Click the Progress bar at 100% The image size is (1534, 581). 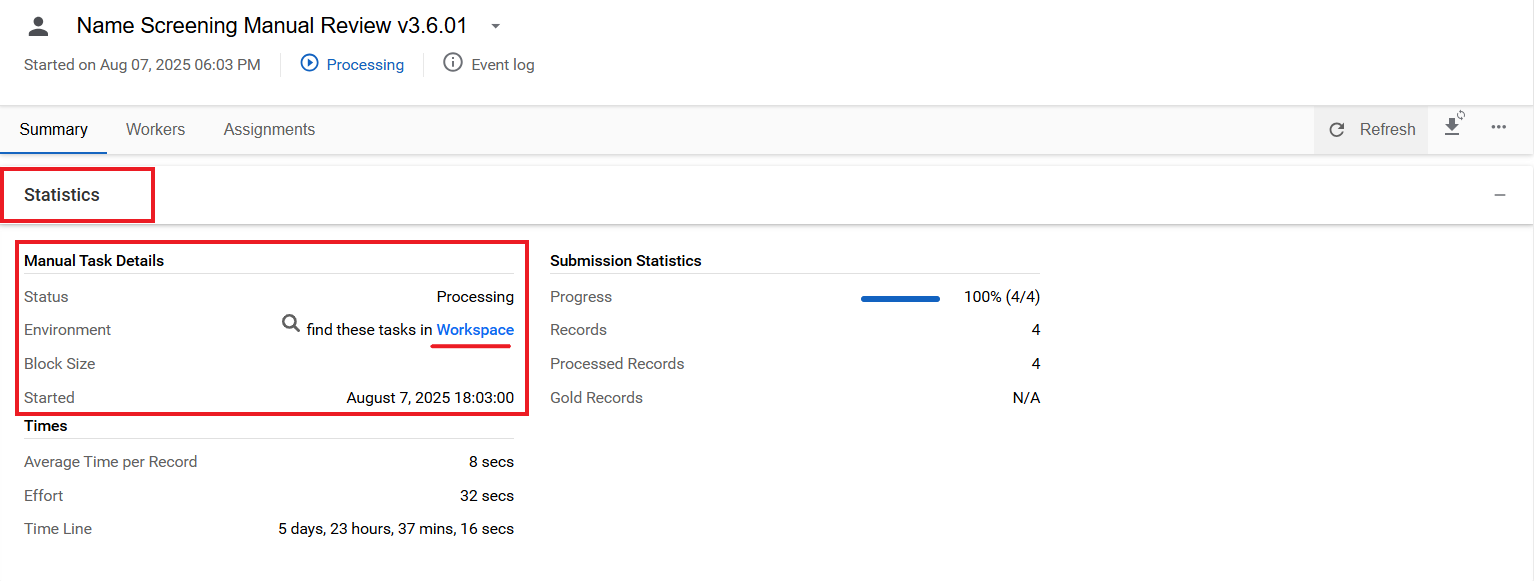(x=900, y=298)
